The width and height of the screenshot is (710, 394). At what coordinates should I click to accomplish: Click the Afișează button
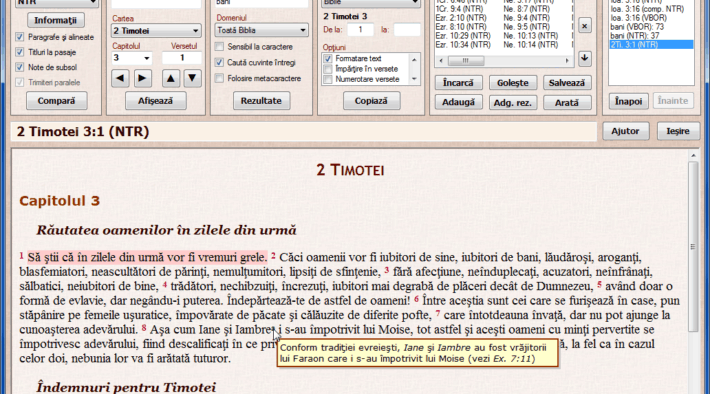click(155, 101)
